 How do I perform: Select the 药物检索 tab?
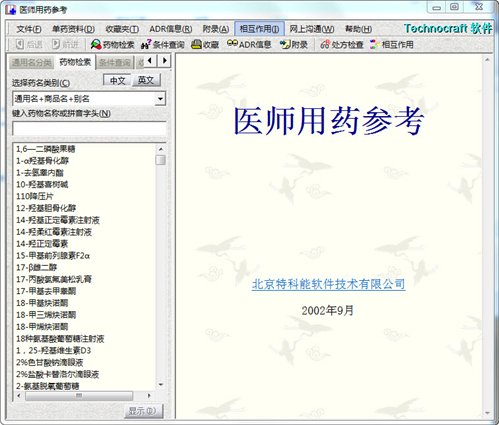point(75,62)
